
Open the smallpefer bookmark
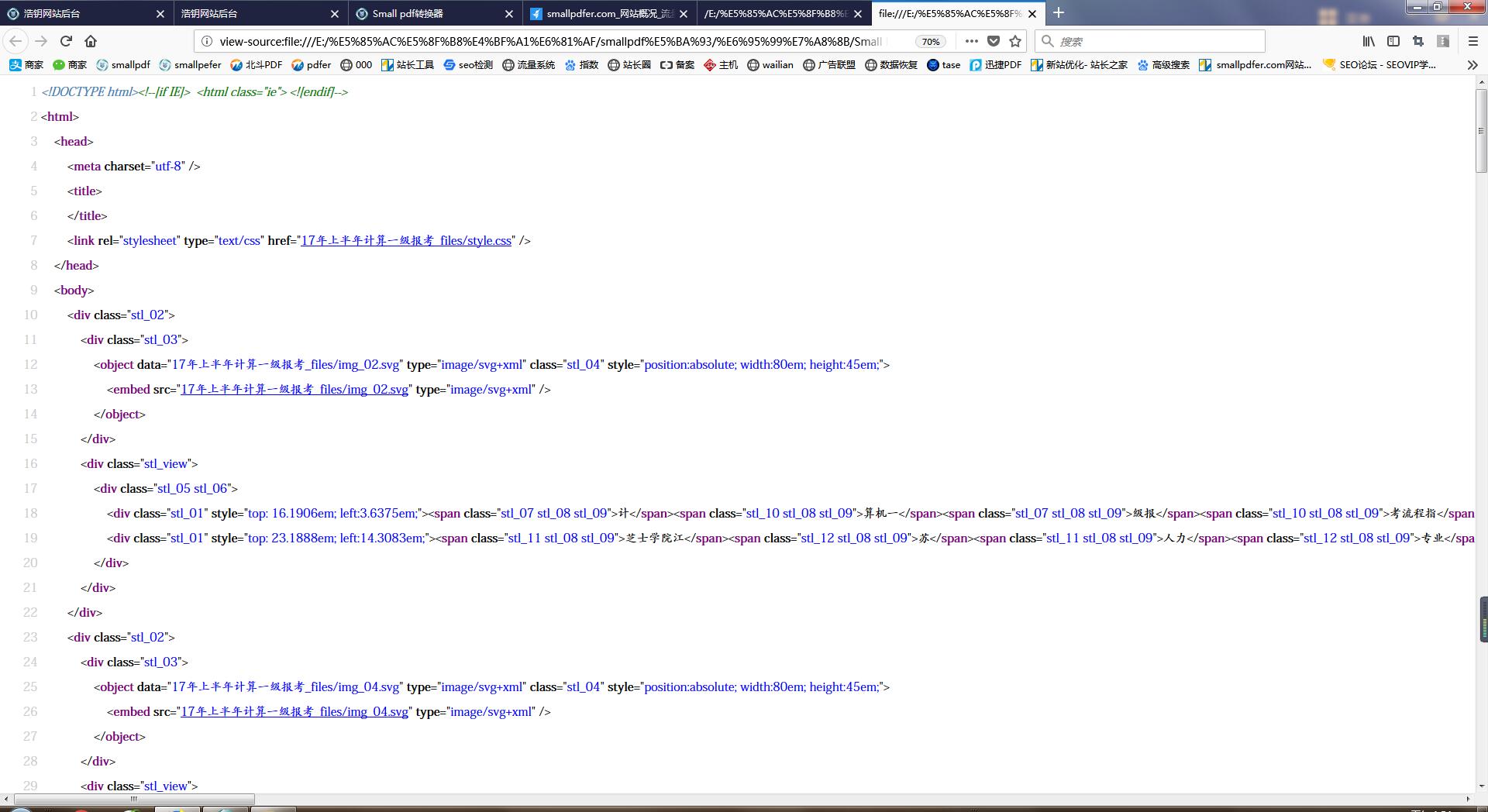click(x=190, y=65)
